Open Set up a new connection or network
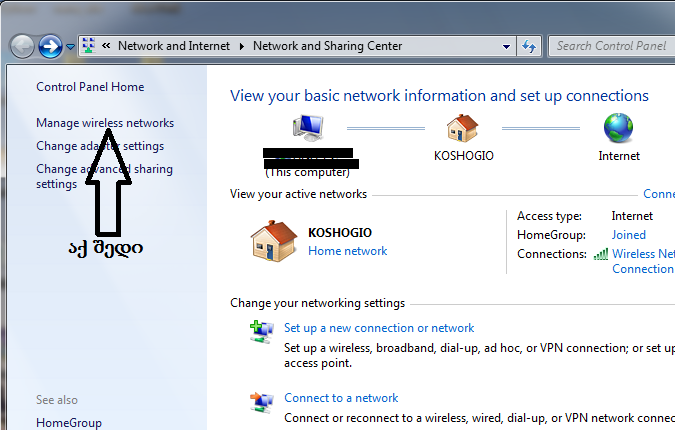 point(379,328)
